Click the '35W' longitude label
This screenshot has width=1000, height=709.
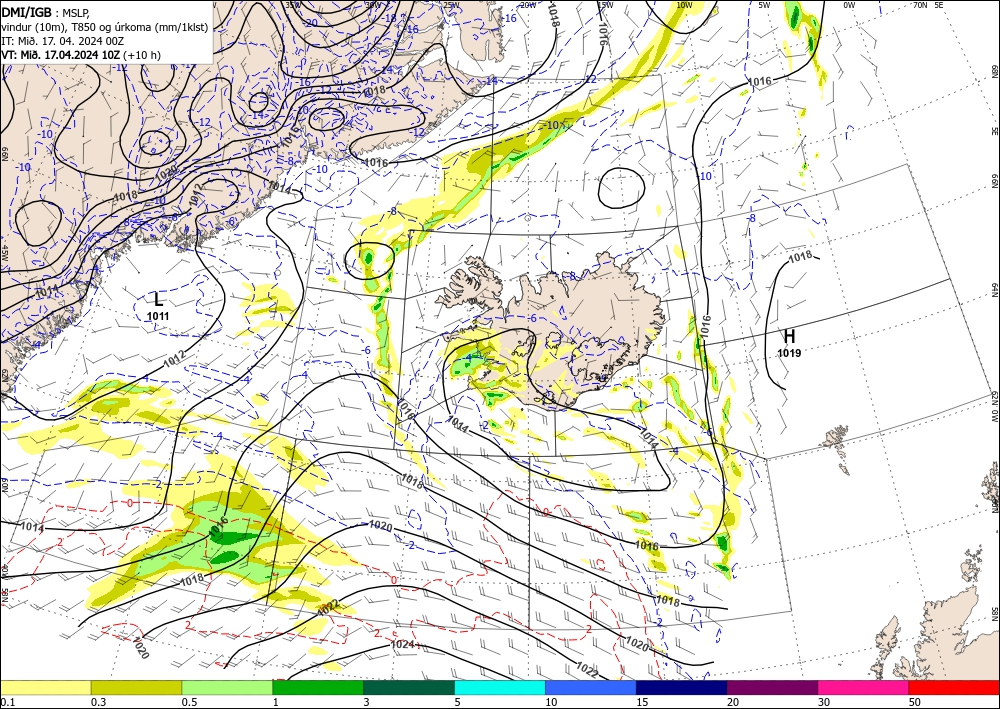tap(293, 5)
